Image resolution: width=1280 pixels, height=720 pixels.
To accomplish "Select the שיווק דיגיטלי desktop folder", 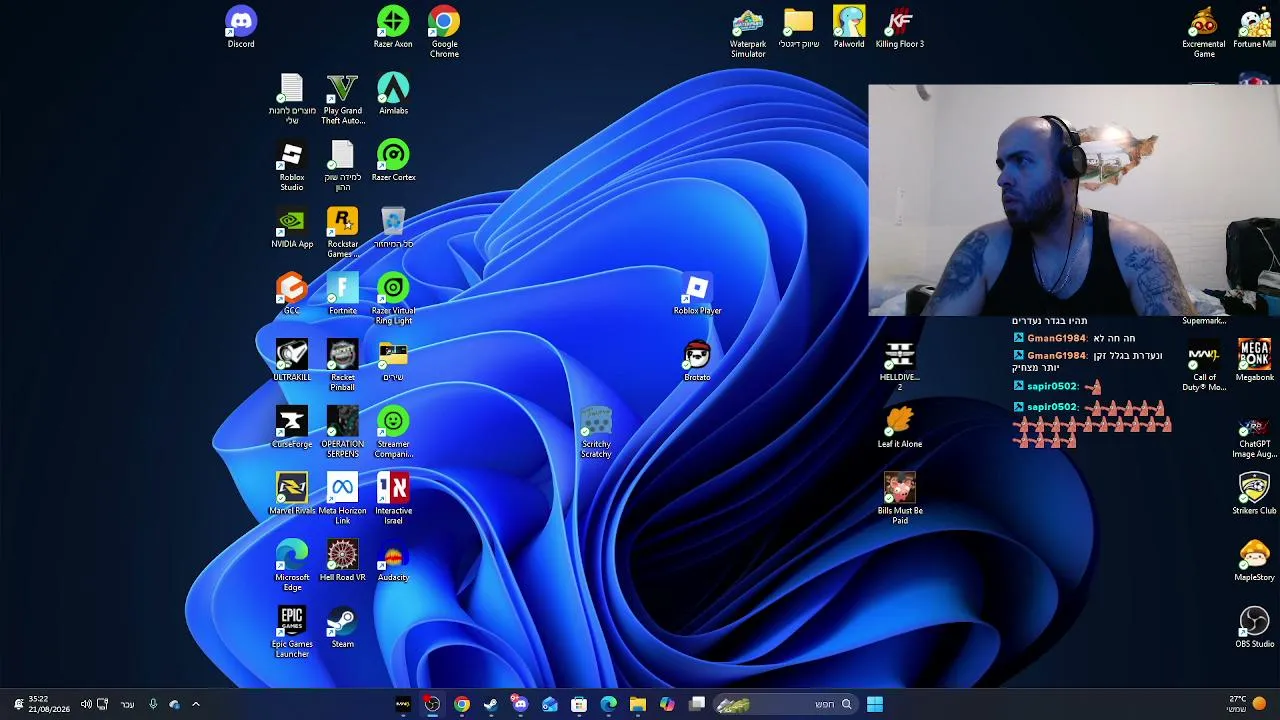I will (799, 28).
